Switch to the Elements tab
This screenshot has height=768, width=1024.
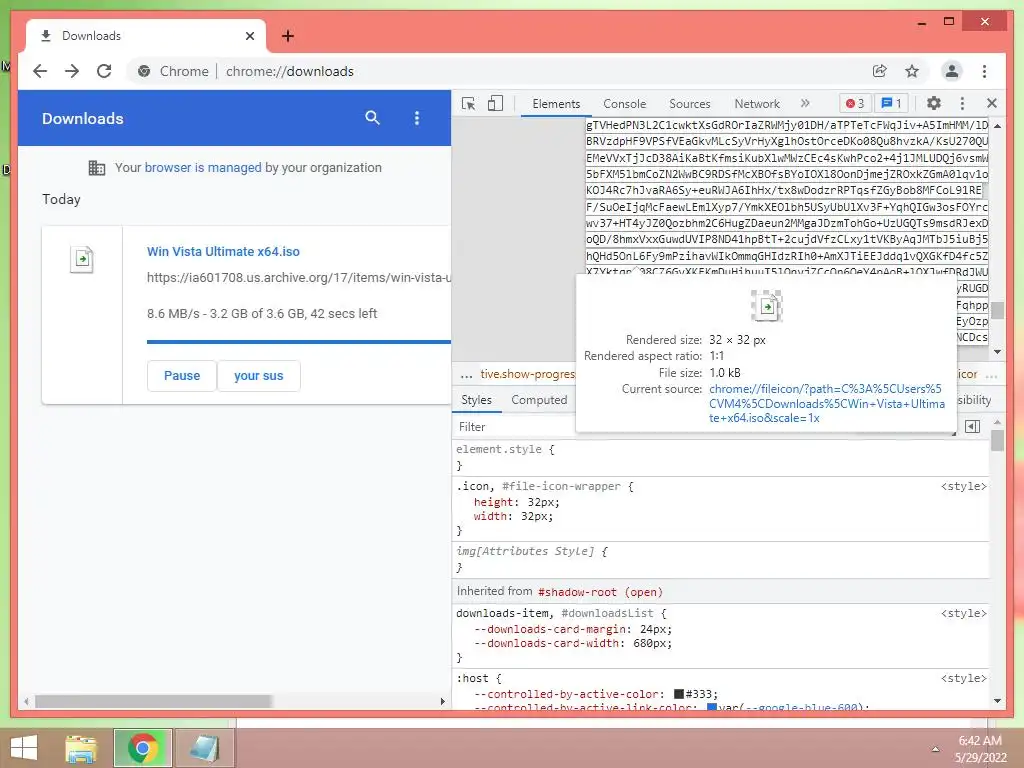tap(556, 104)
